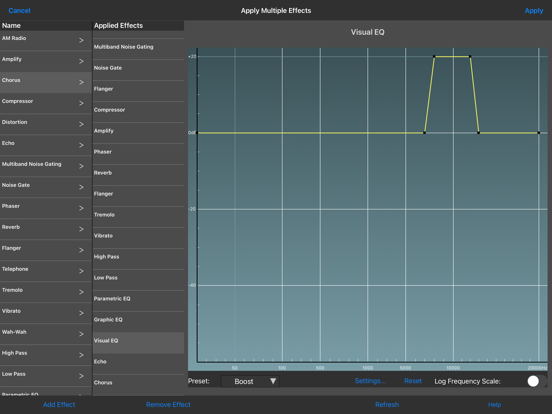
Task: Expand the Compressor effect chevron
Action: (x=81, y=104)
